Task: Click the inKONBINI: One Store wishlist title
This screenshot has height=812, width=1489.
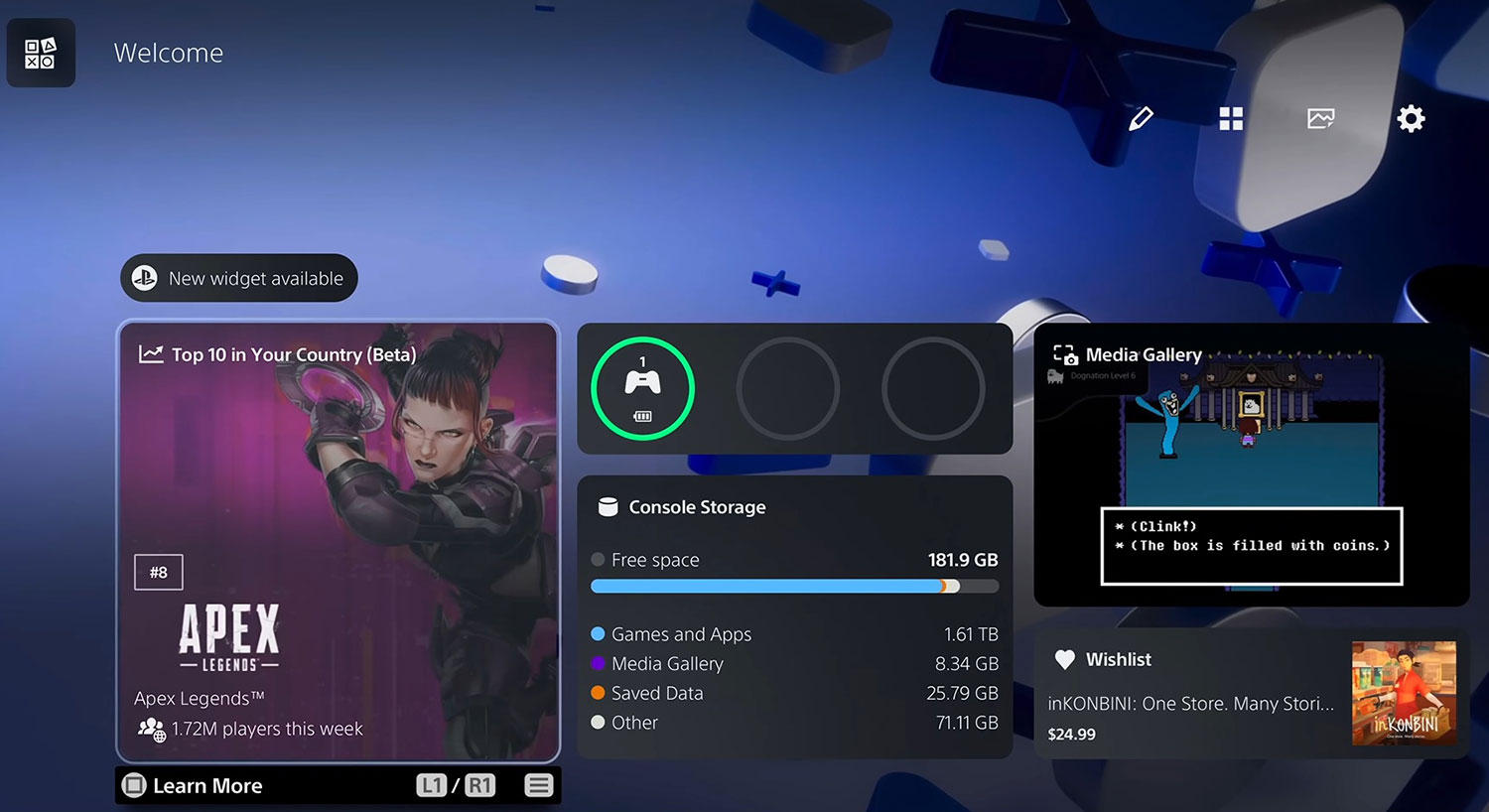Action: (1191, 703)
